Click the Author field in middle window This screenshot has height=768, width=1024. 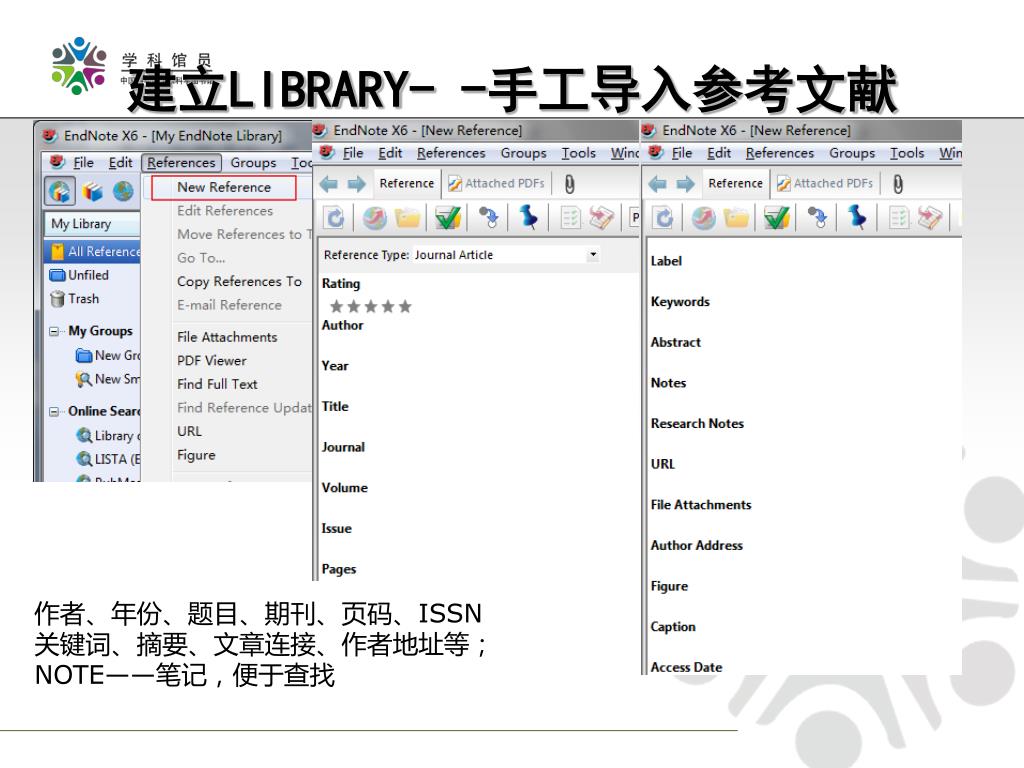click(x=342, y=325)
